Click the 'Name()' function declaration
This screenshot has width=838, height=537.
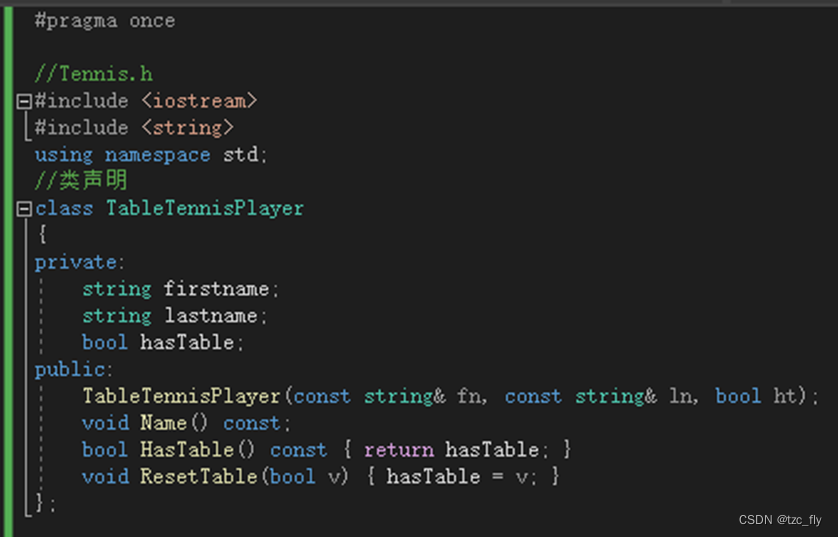(174, 423)
